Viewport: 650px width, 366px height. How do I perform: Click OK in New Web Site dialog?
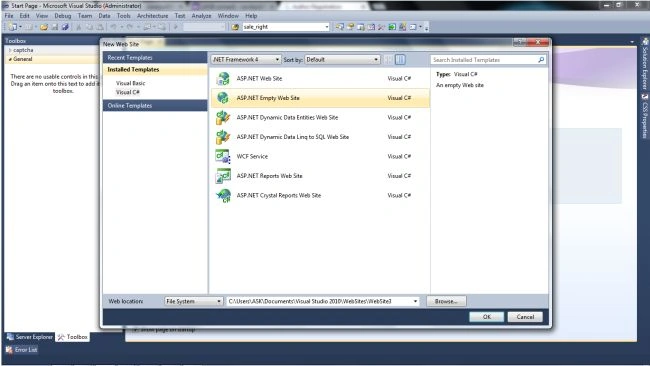tap(487, 317)
